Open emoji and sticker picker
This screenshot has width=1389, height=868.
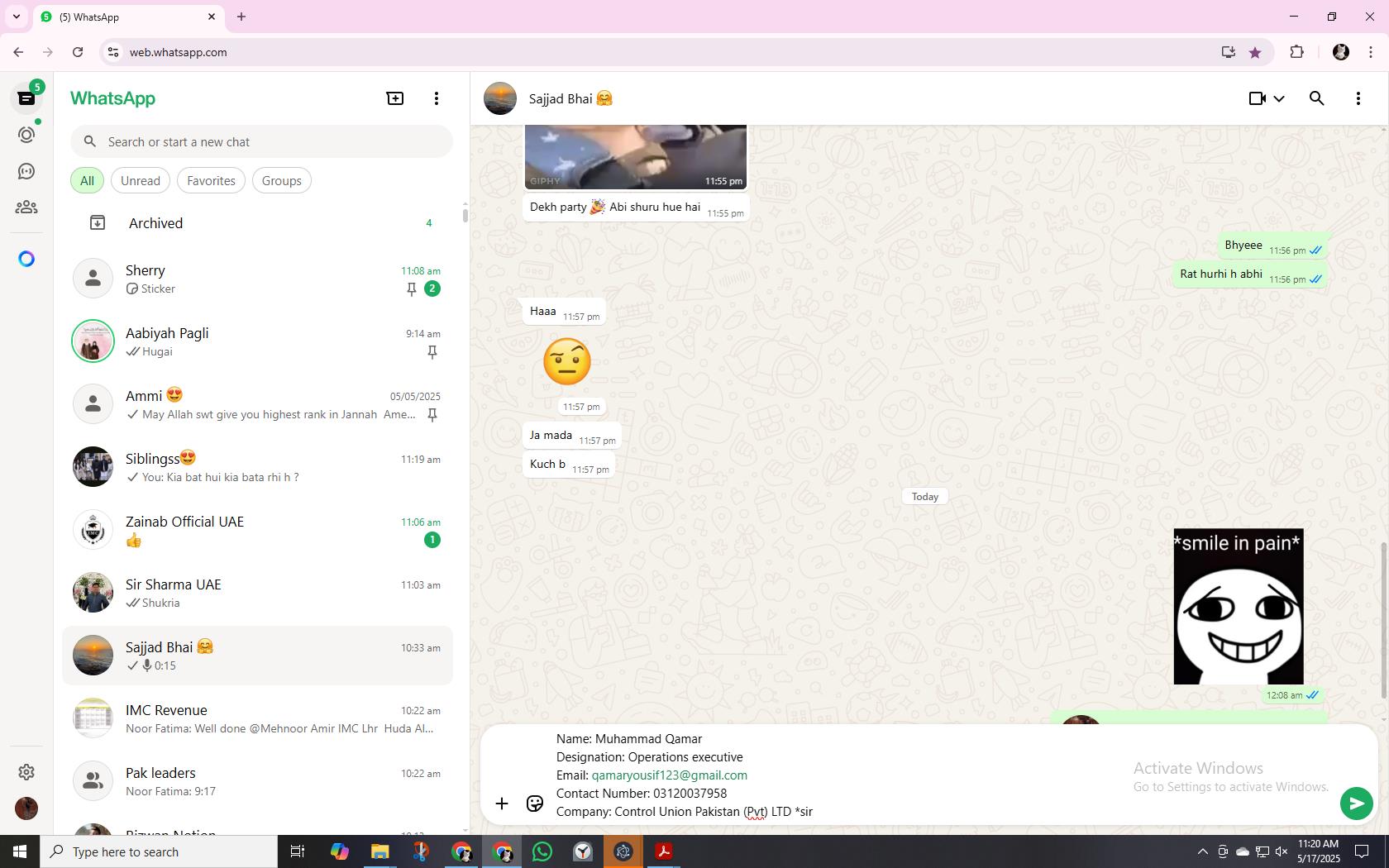(535, 804)
